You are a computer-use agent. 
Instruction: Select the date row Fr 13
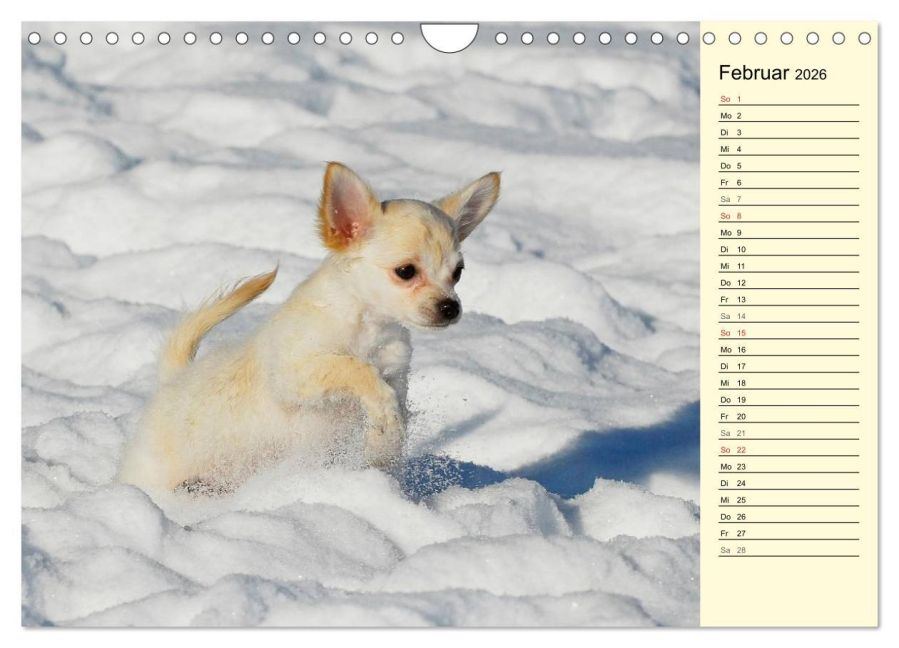[789, 299]
